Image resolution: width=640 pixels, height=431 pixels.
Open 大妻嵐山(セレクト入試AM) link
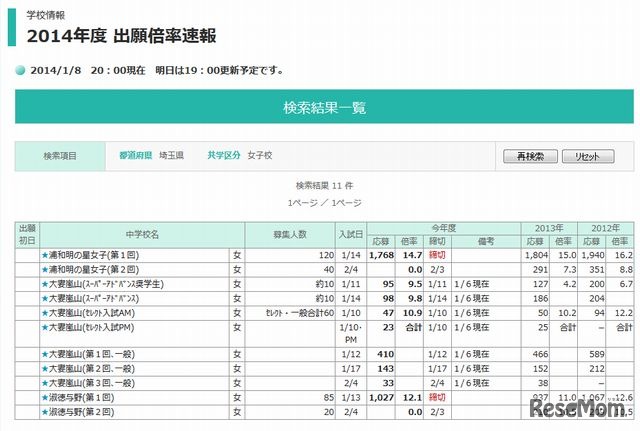coord(92,313)
